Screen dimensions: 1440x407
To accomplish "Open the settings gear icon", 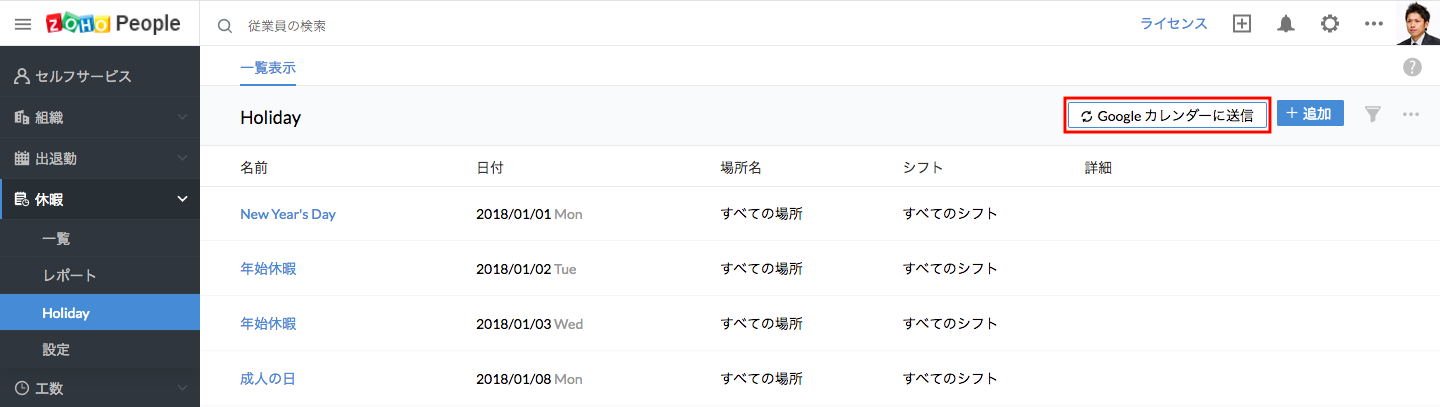I will (x=1330, y=24).
